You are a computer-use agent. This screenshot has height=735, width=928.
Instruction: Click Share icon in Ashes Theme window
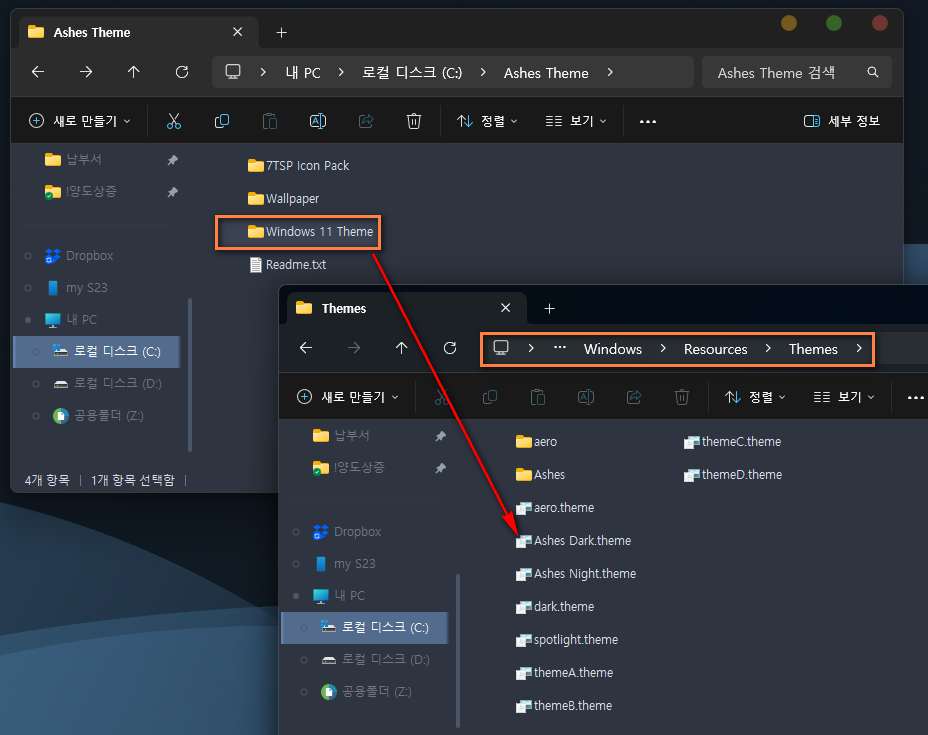(366, 121)
